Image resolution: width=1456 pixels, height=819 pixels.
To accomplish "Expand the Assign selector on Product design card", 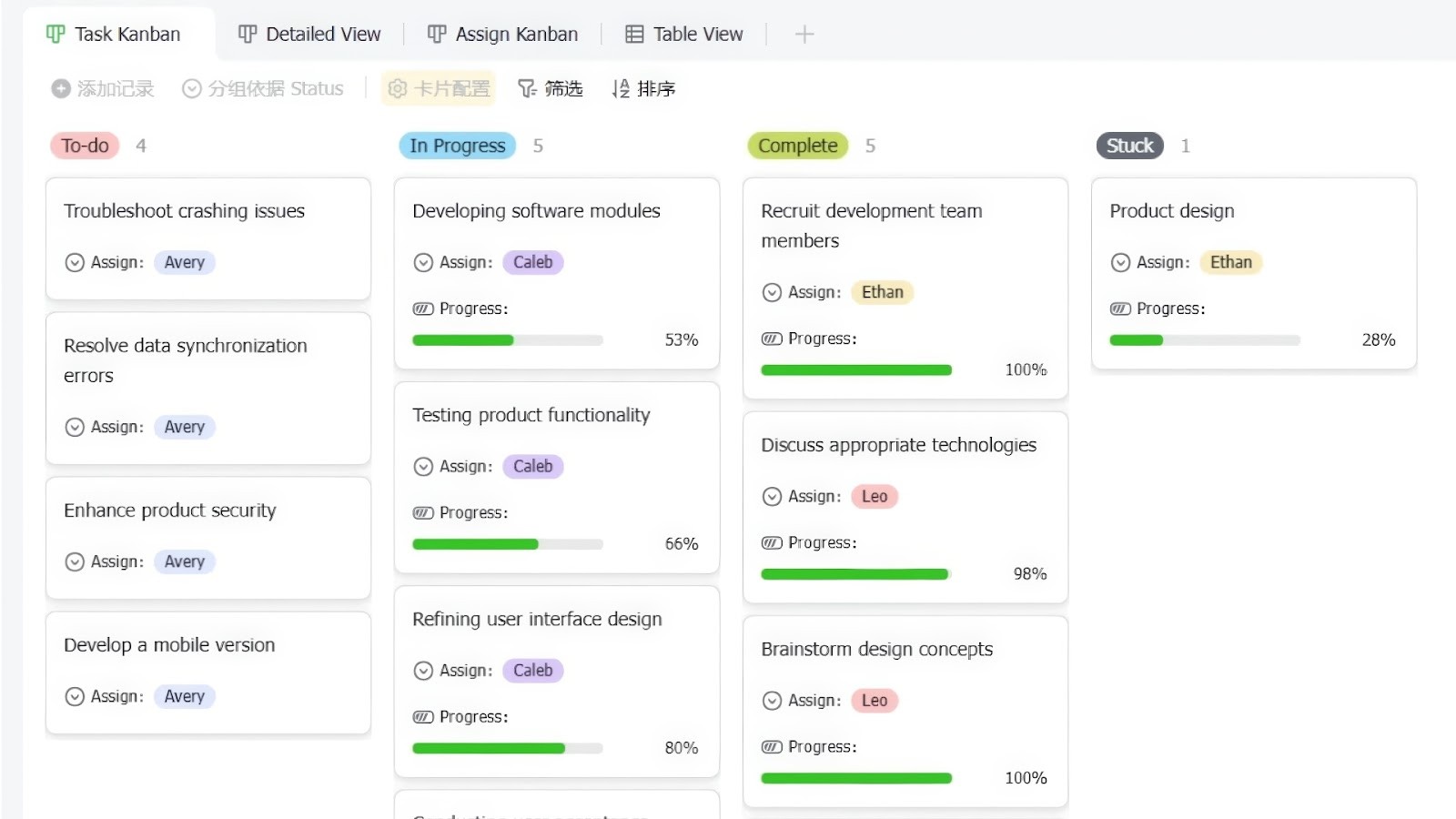I will point(1120,262).
